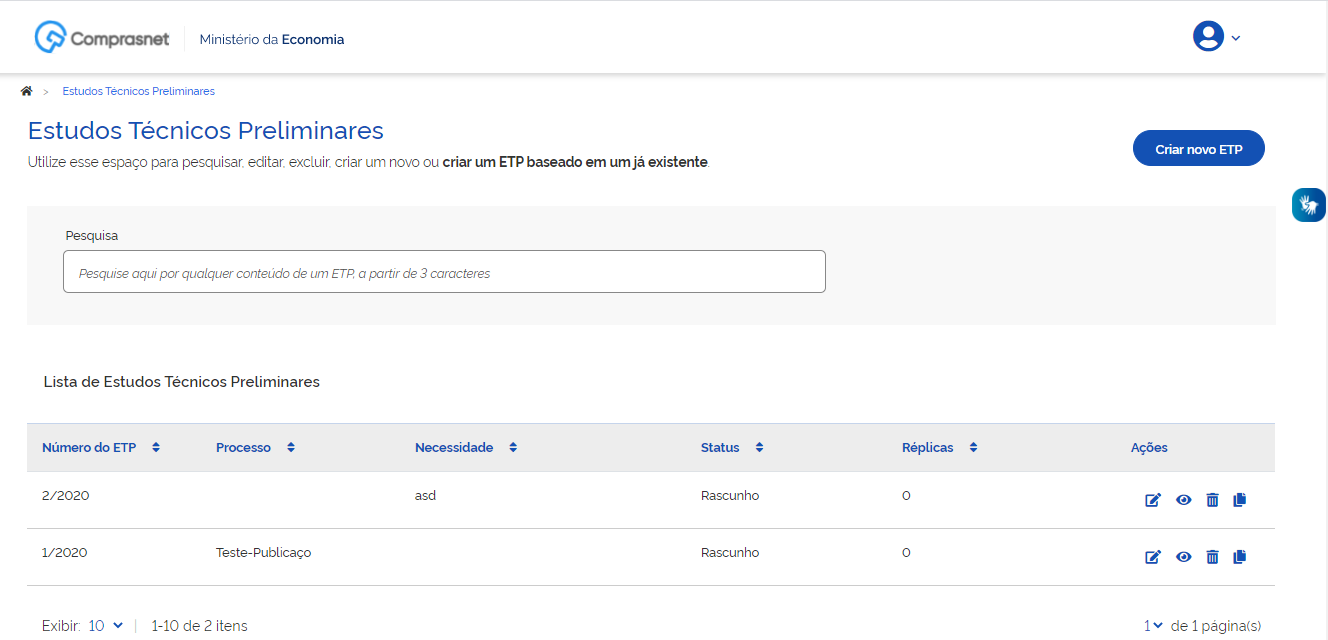
Task: Click the Criar novo ETP button
Action: [x=1198, y=149]
